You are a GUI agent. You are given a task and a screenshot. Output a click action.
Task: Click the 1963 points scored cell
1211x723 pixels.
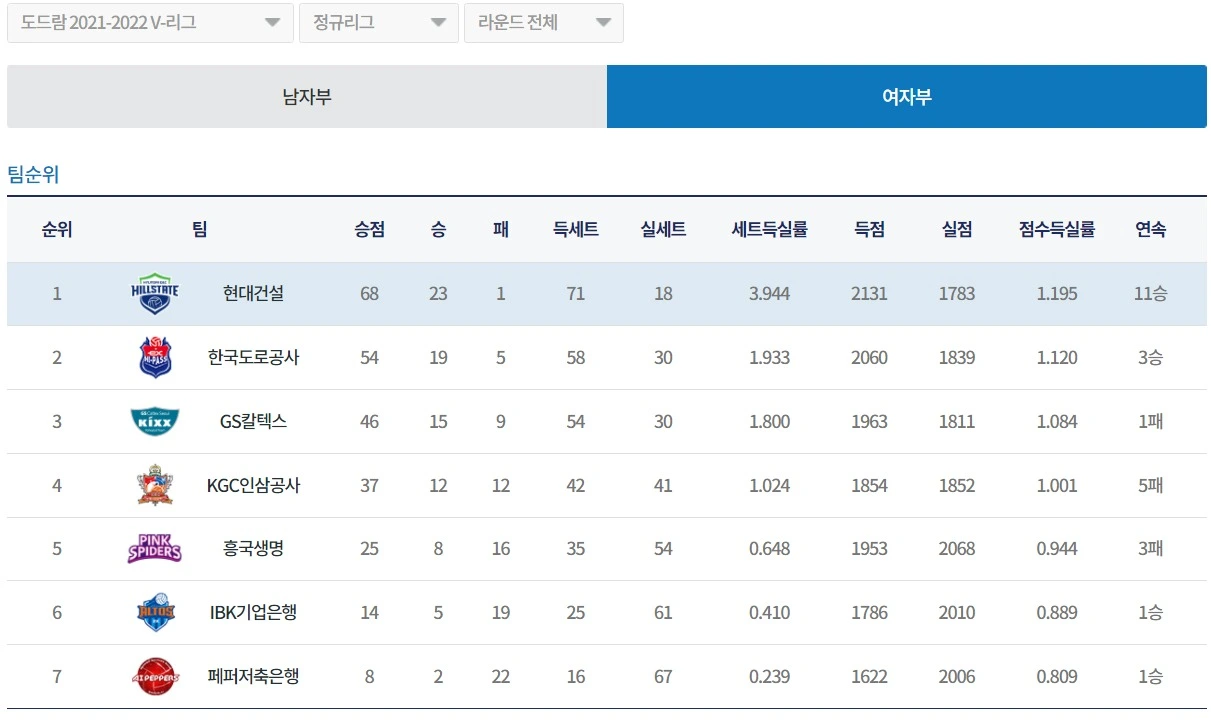pyautogui.click(x=870, y=422)
